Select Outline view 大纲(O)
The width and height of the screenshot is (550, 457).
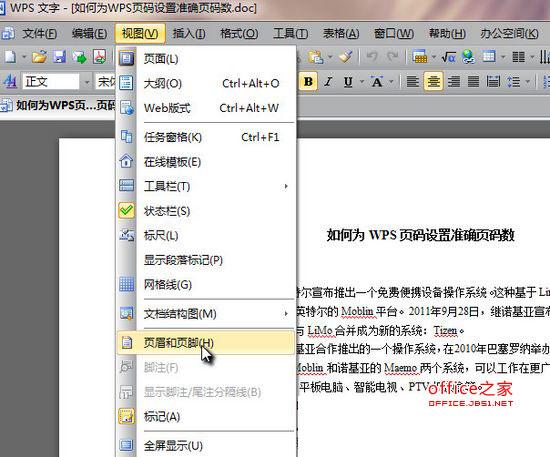[207, 83]
